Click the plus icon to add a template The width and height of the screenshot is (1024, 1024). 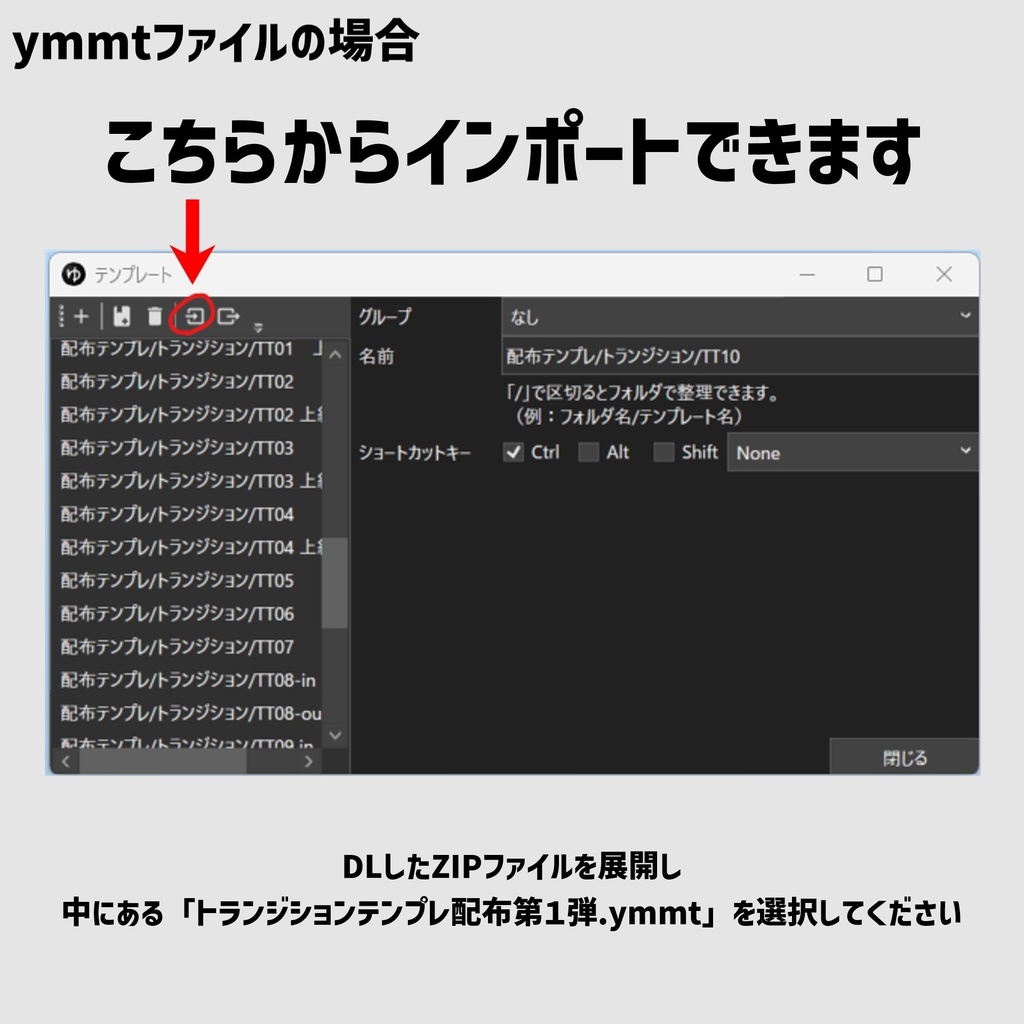[82, 316]
